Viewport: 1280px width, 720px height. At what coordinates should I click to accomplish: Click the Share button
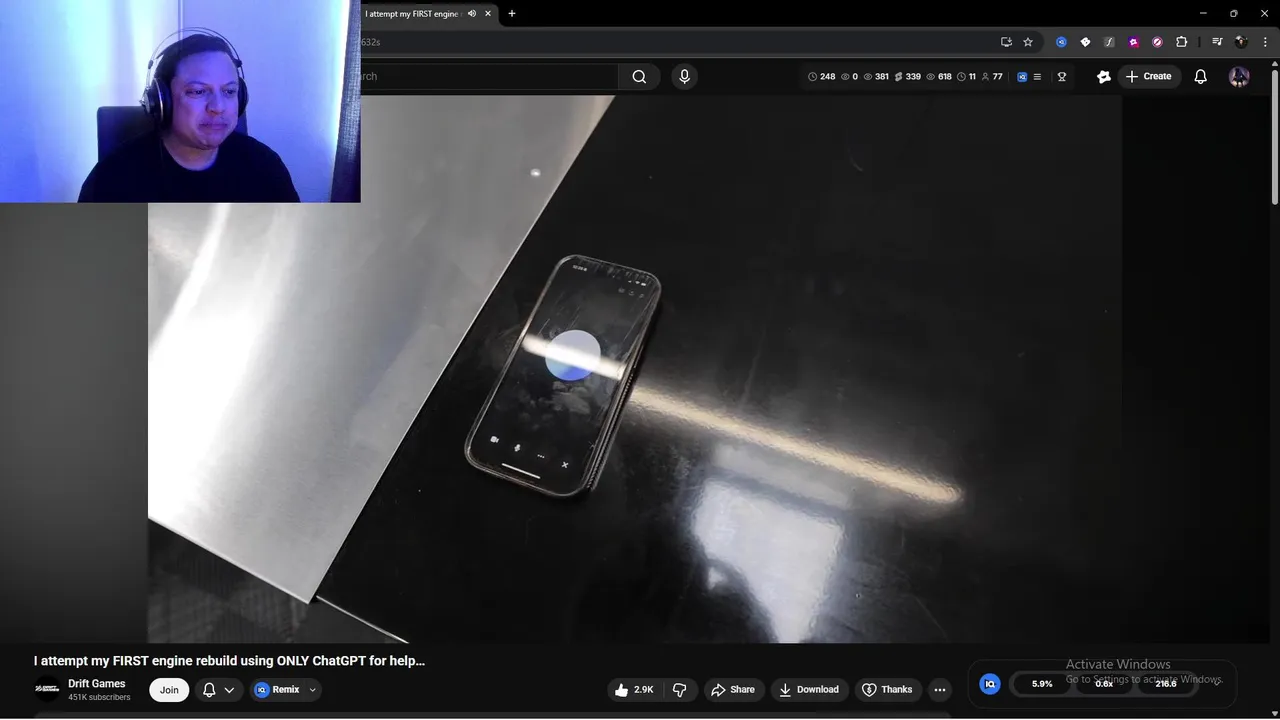pyautogui.click(x=733, y=690)
